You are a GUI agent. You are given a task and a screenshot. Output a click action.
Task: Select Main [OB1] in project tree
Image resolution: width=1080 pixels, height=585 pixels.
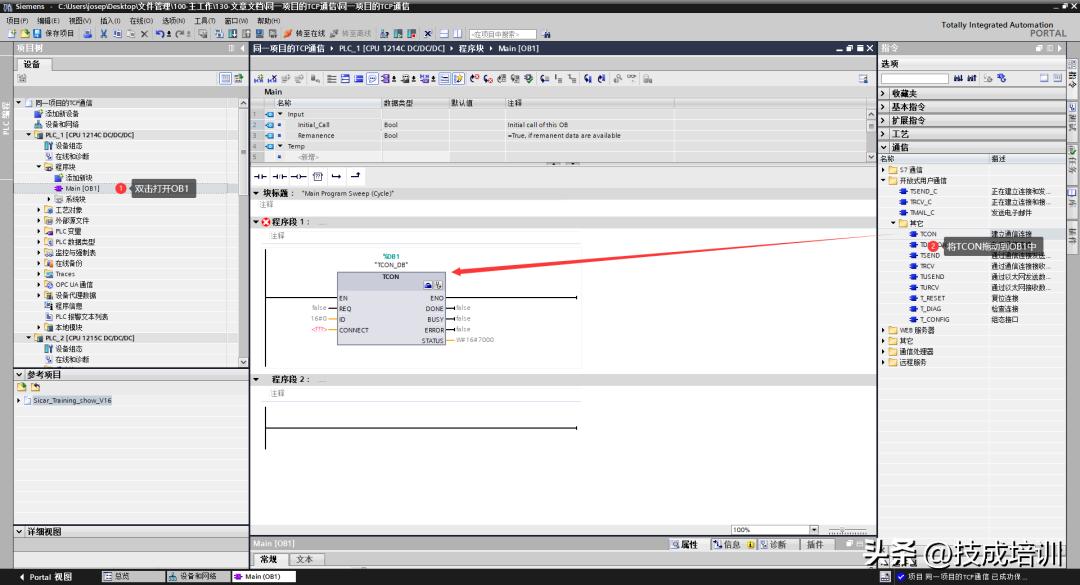(82, 188)
